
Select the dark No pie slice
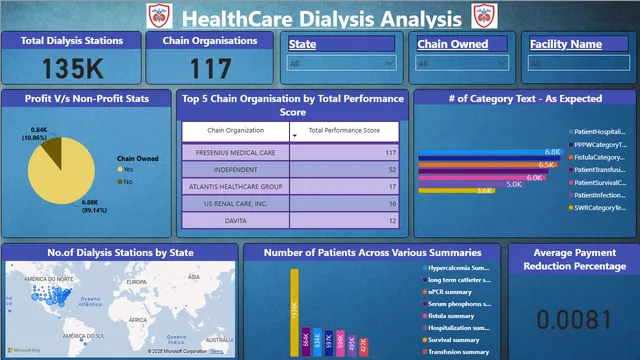click(x=54, y=148)
